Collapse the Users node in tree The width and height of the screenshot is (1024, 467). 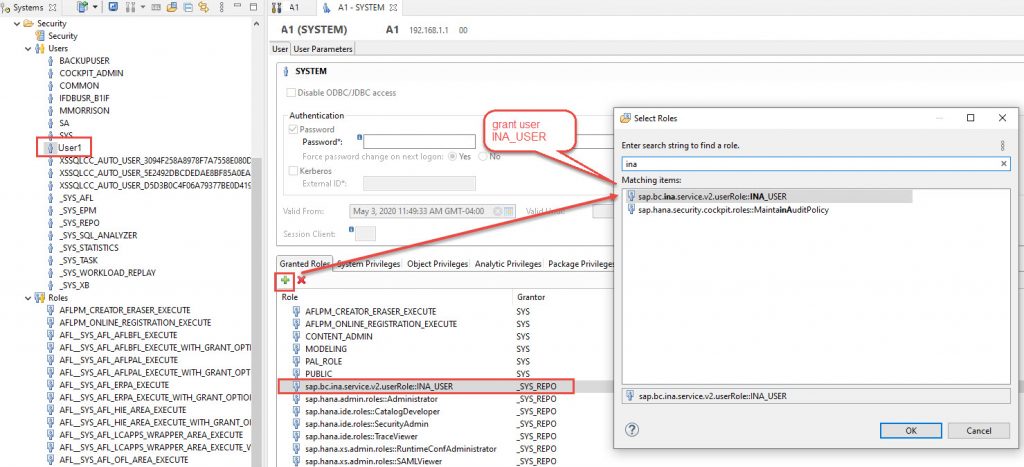coord(27,48)
